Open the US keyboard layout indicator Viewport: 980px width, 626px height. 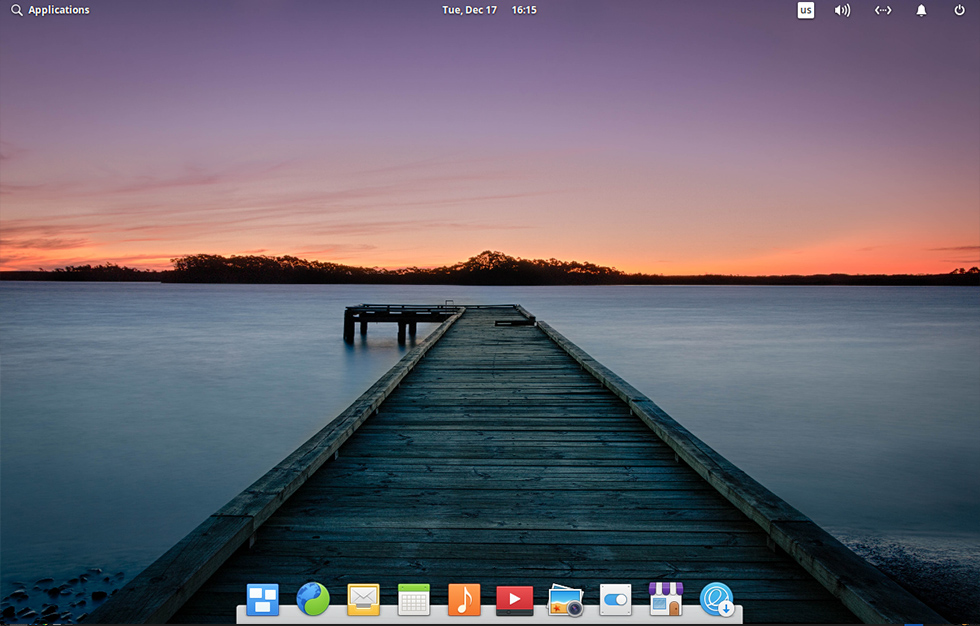click(x=805, y=10)
